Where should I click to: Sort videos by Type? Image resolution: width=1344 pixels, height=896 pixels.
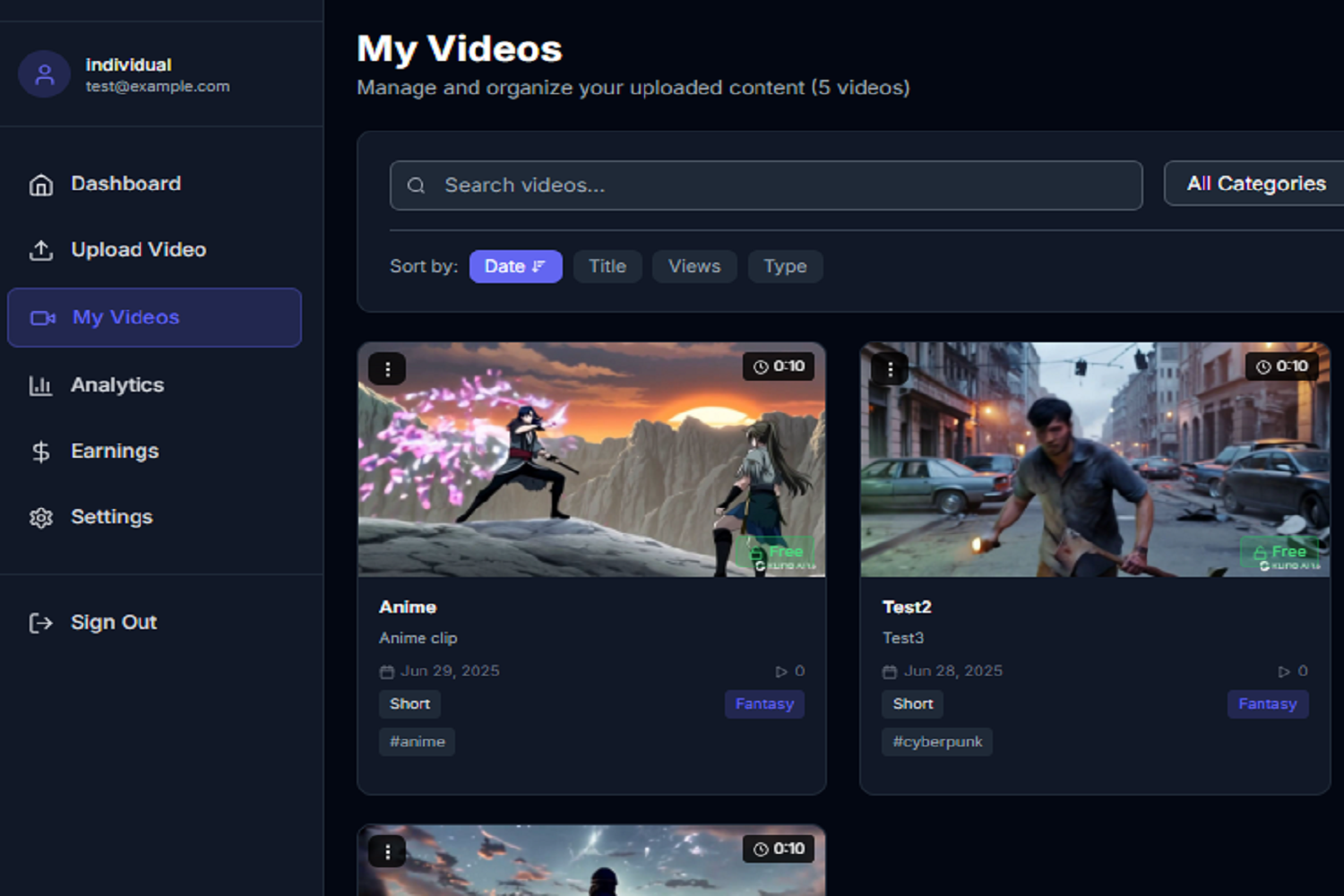pos(785,266)
